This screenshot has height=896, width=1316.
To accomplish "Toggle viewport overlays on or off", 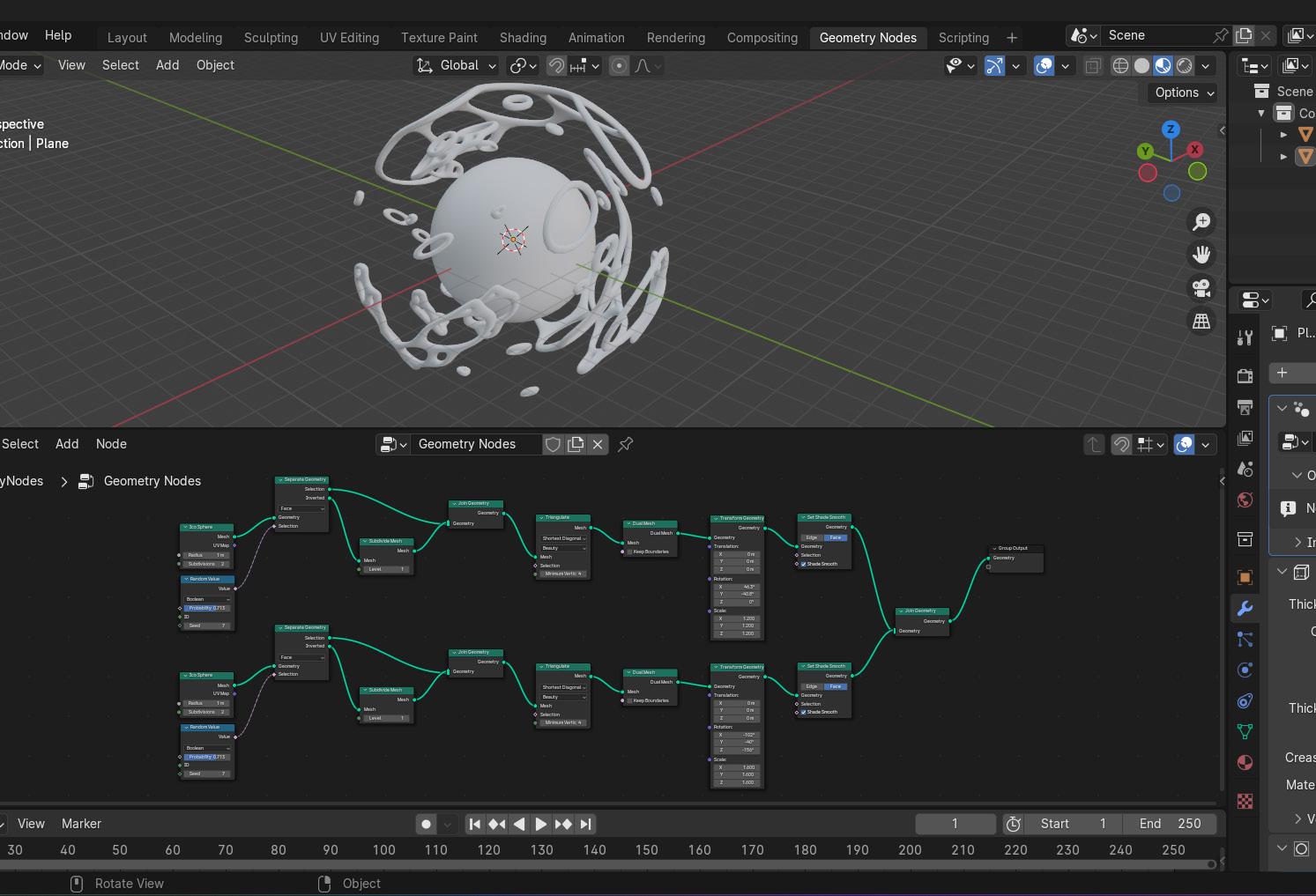I will (x=1044, y=65).
